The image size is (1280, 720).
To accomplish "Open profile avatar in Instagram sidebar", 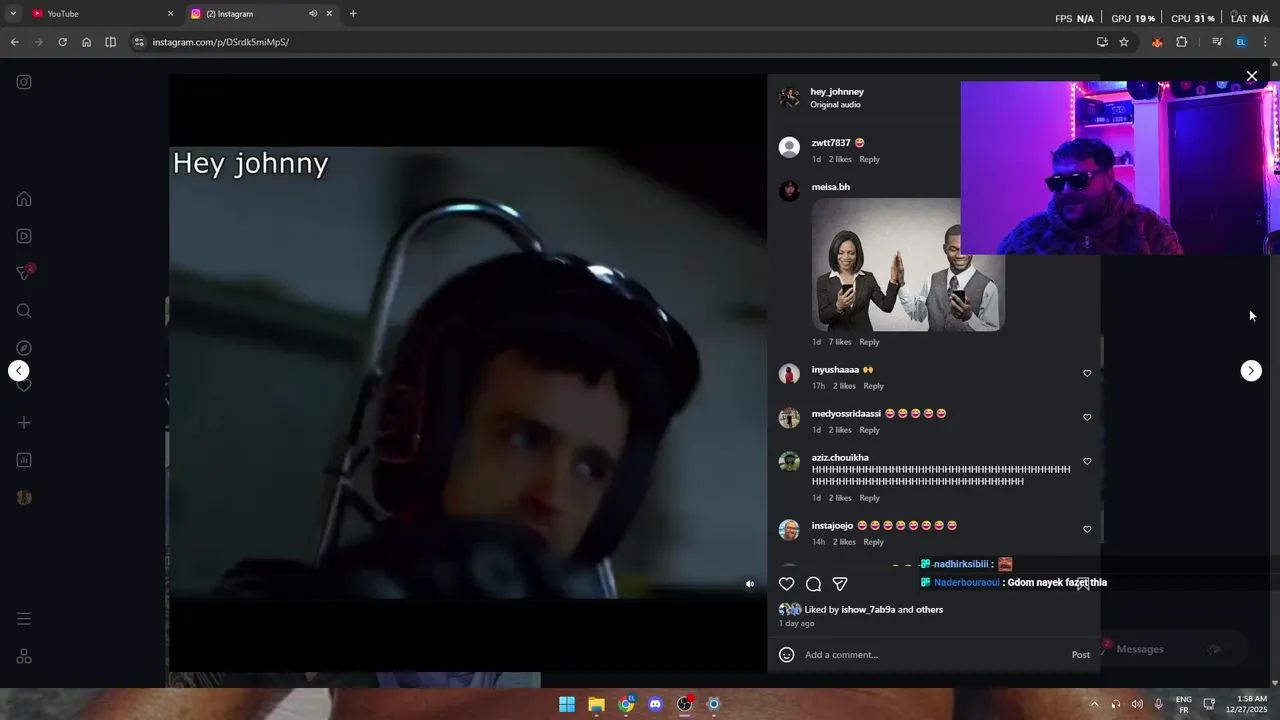I will coord(24,497).
